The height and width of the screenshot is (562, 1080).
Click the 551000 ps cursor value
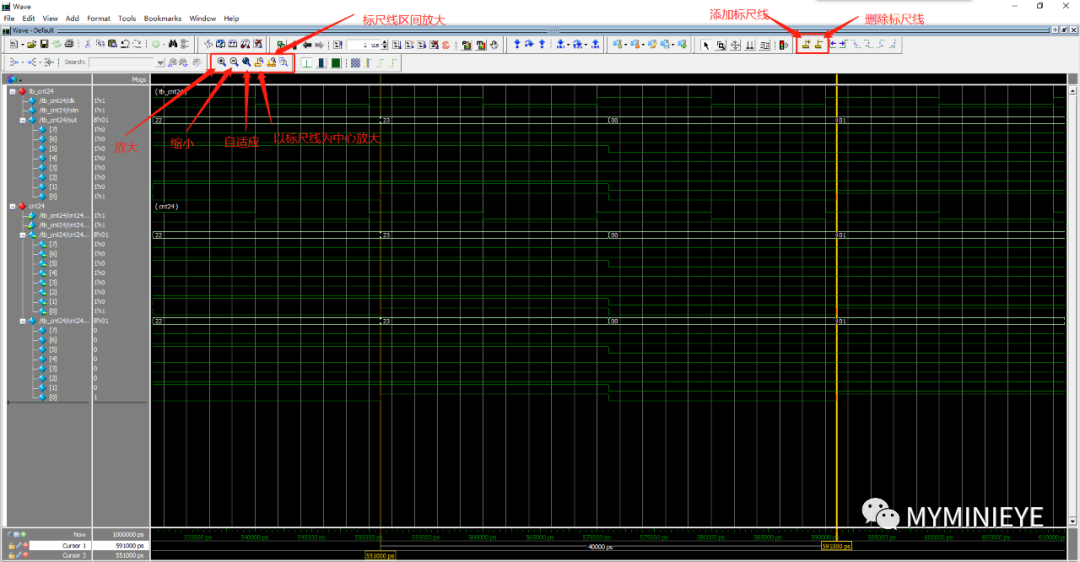pos(129,555)
